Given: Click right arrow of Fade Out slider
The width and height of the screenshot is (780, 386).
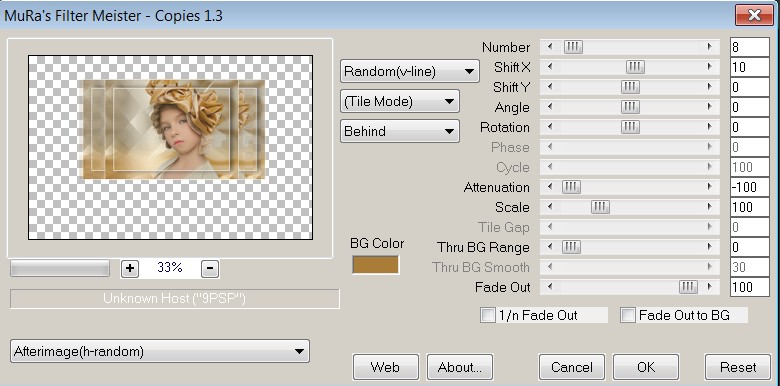Looking at the screenshot, I should click(x=709, y=287).
